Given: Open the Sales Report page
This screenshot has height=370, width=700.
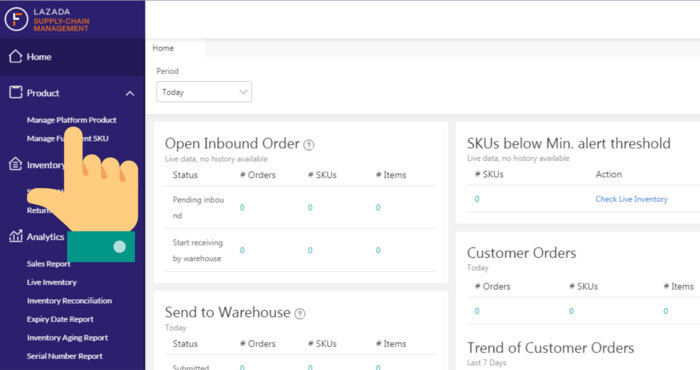Looking at the screenshot, I should coord(48,264).
